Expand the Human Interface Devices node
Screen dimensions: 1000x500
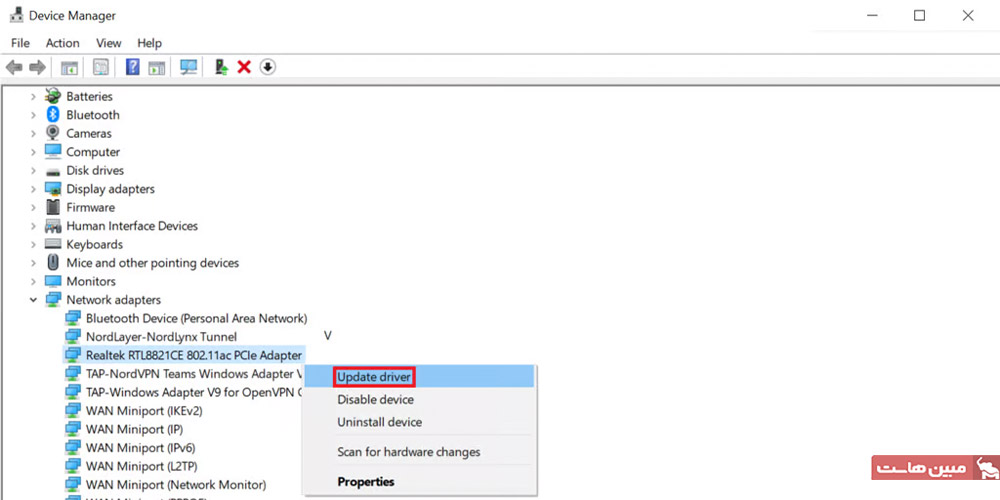coord(33,226)
